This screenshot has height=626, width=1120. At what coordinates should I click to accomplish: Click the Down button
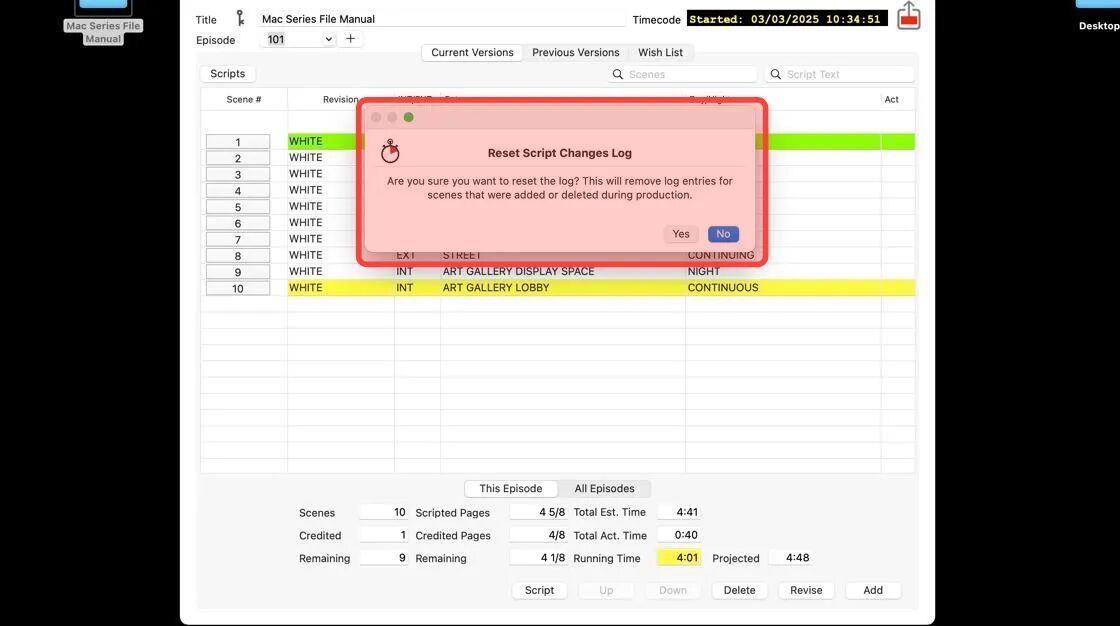(673, 590)
